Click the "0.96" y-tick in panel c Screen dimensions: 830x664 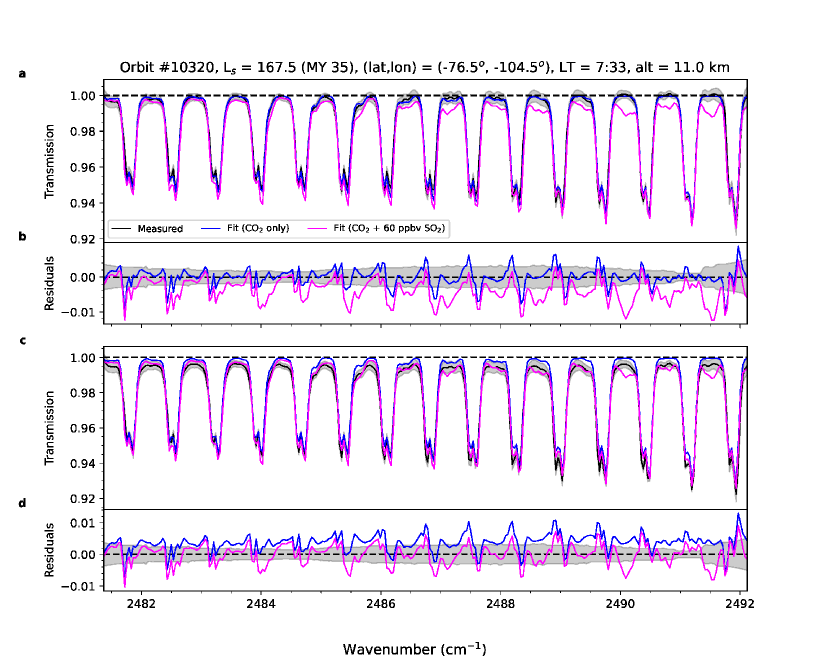point(83,428)
